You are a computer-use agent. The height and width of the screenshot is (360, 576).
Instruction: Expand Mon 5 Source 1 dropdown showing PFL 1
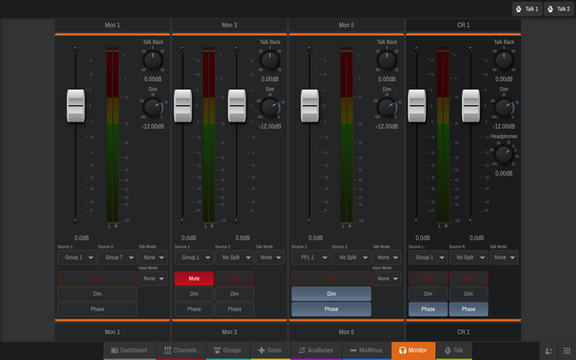[x=311, y=258]
